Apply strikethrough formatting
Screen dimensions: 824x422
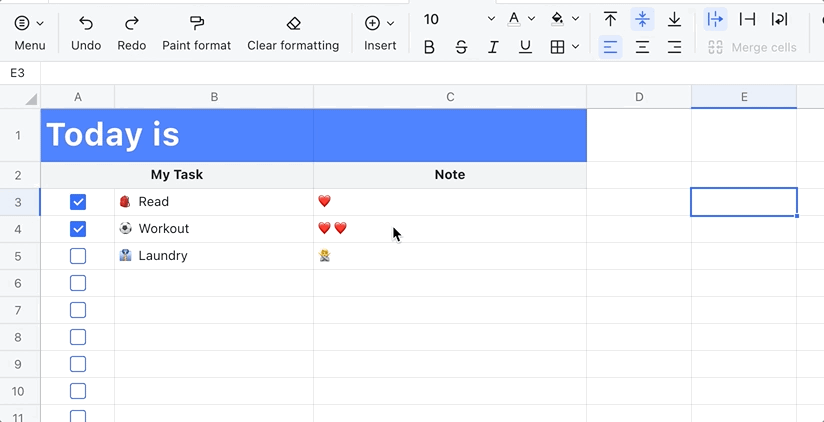point(461,47)
